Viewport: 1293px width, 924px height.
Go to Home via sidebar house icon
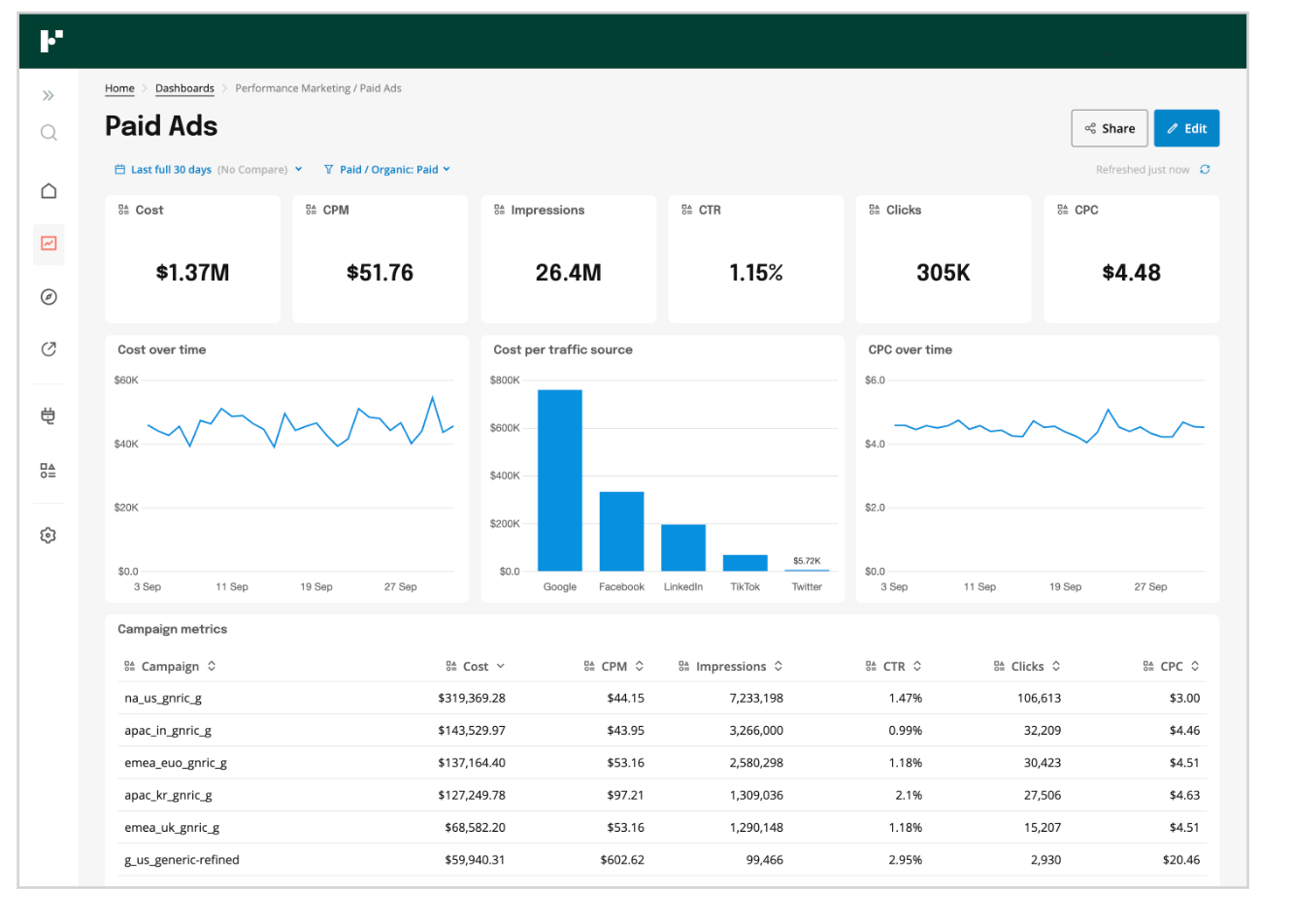(49, 191)
